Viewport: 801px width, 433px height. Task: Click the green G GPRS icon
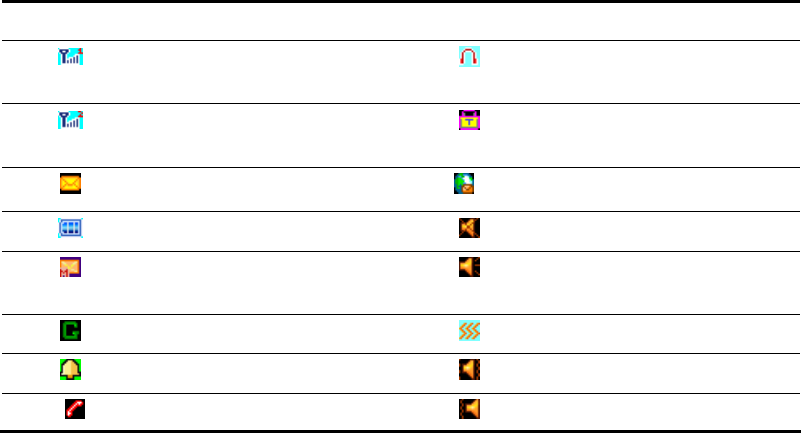point(70,330)
